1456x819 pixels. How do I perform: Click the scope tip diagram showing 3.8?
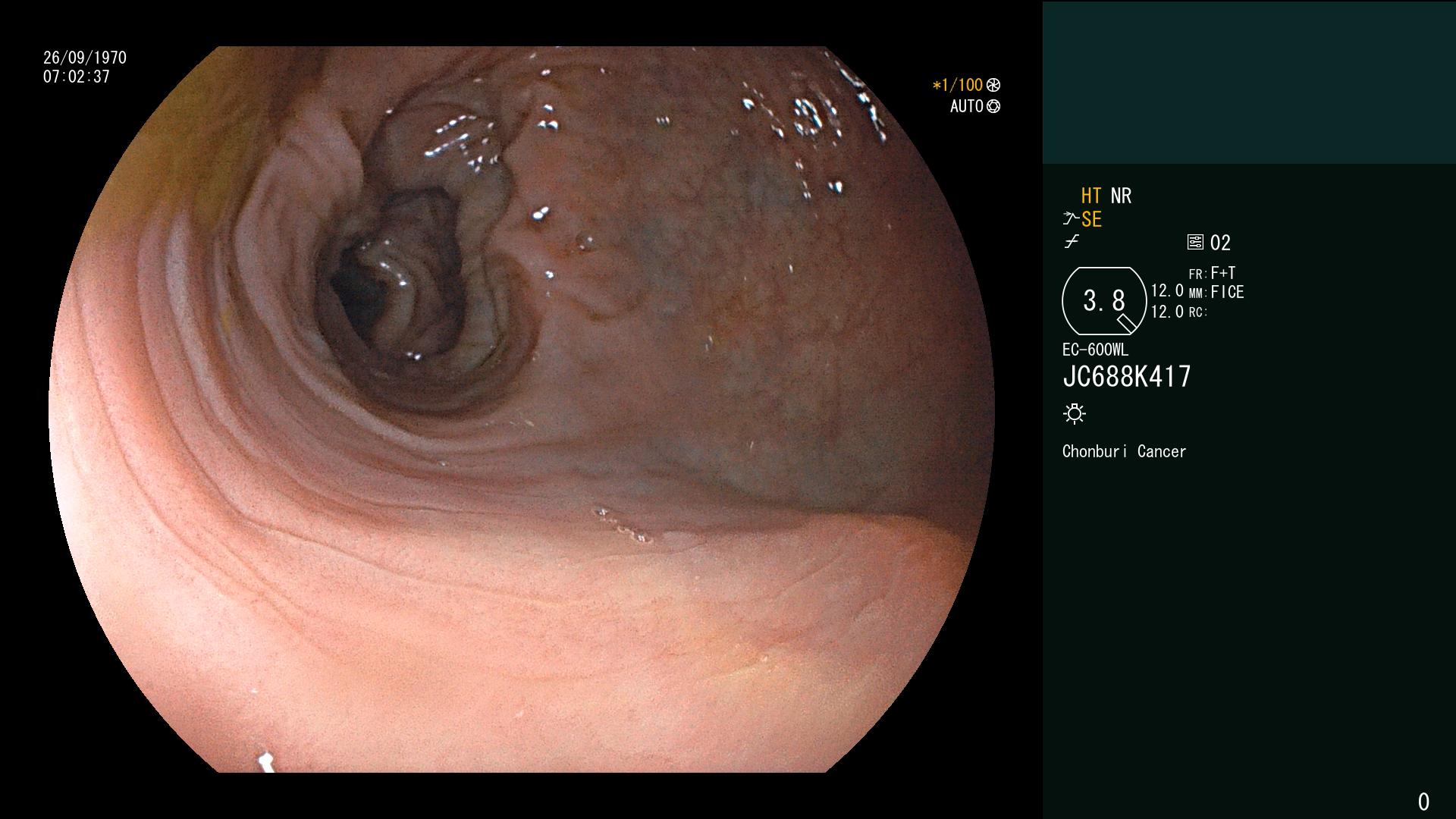click(1104, 301)
